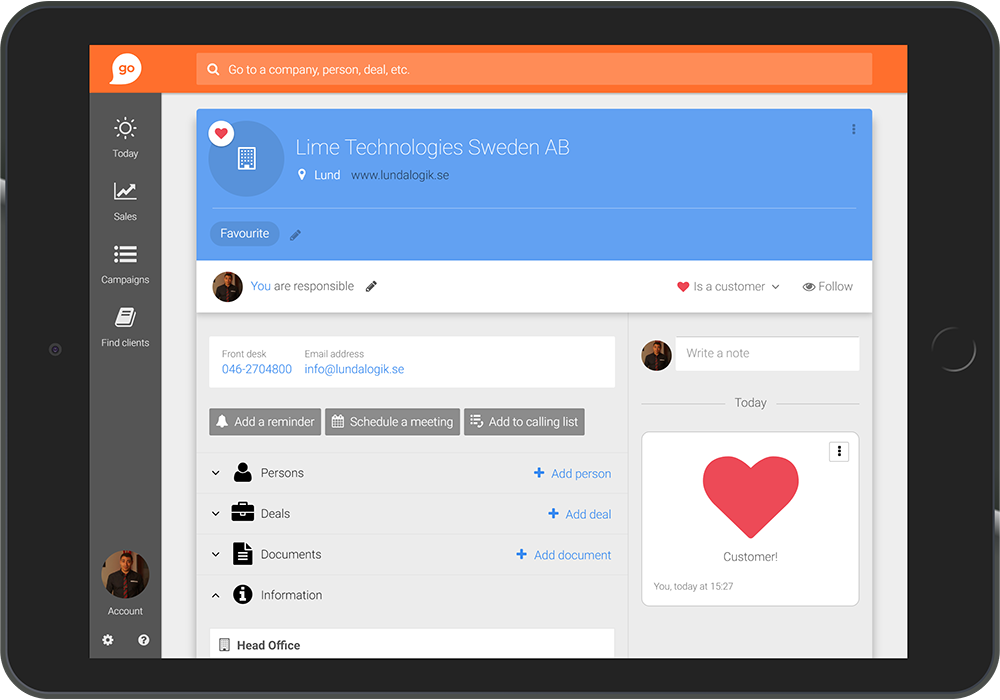Open www.lundalogik.se website link
The image size is (1000, 700).
pos(400,175)
